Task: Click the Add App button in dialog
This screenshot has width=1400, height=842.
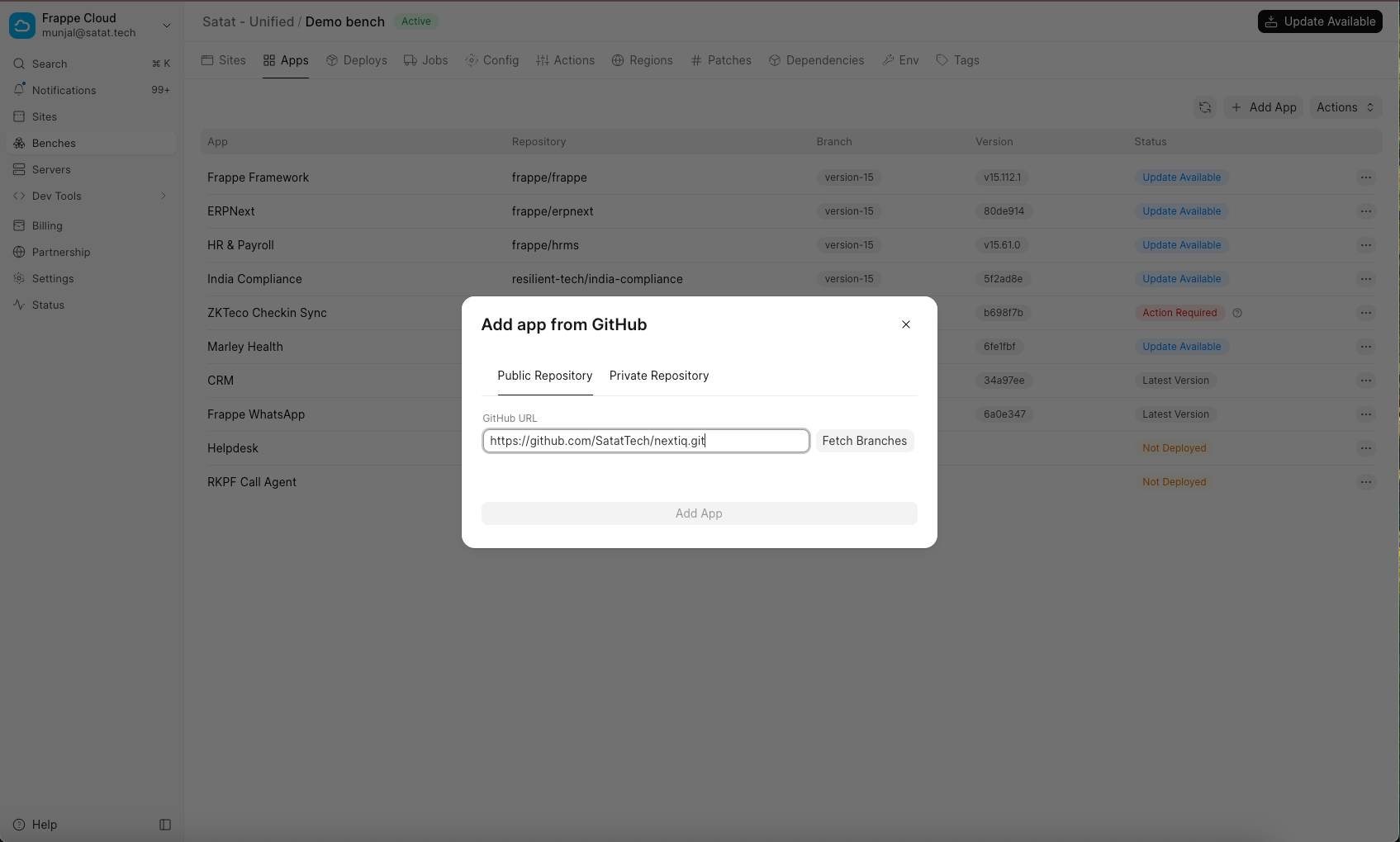Action: point(700,513)
